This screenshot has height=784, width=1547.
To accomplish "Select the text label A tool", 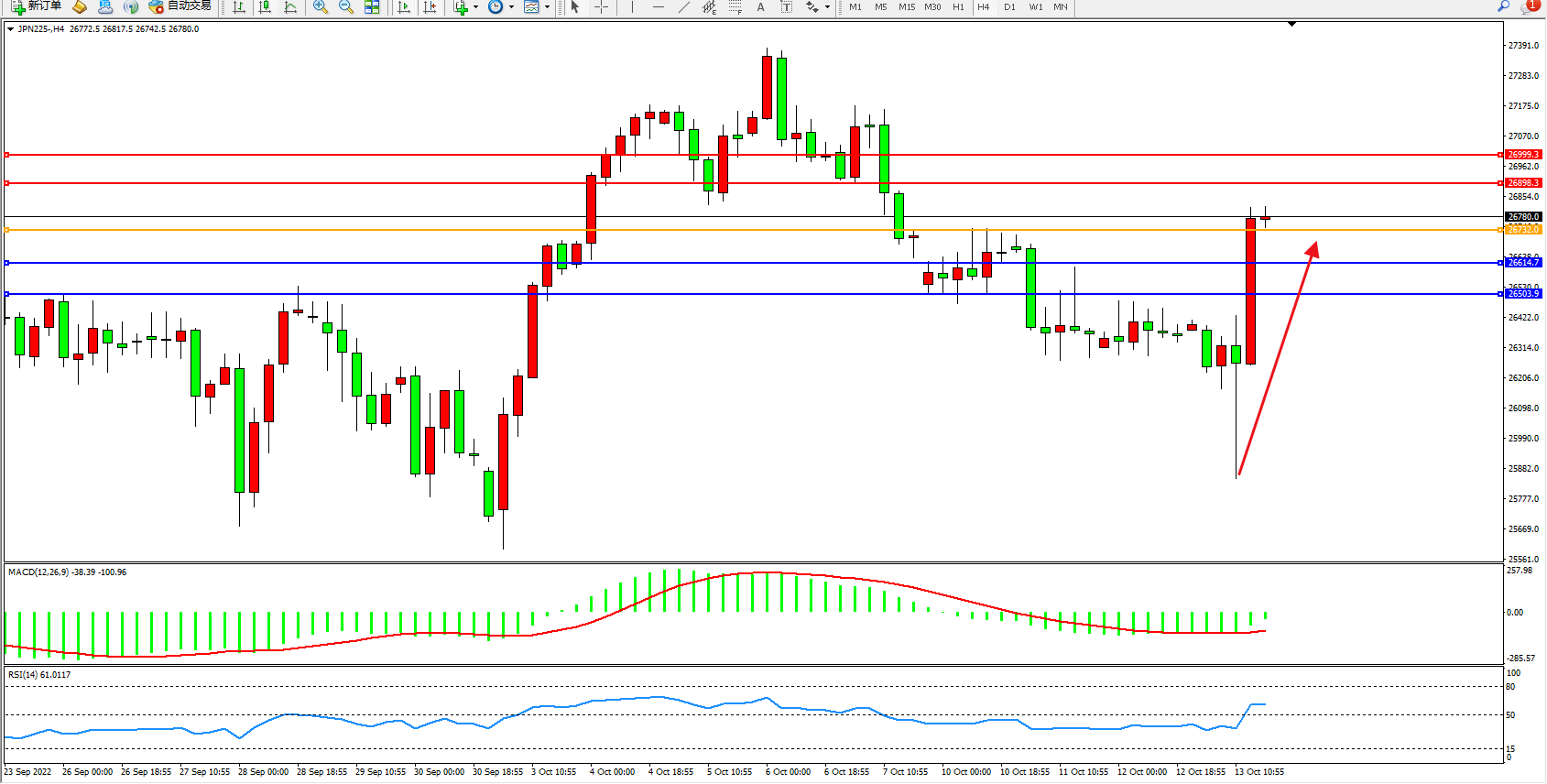I will [760, 7].
